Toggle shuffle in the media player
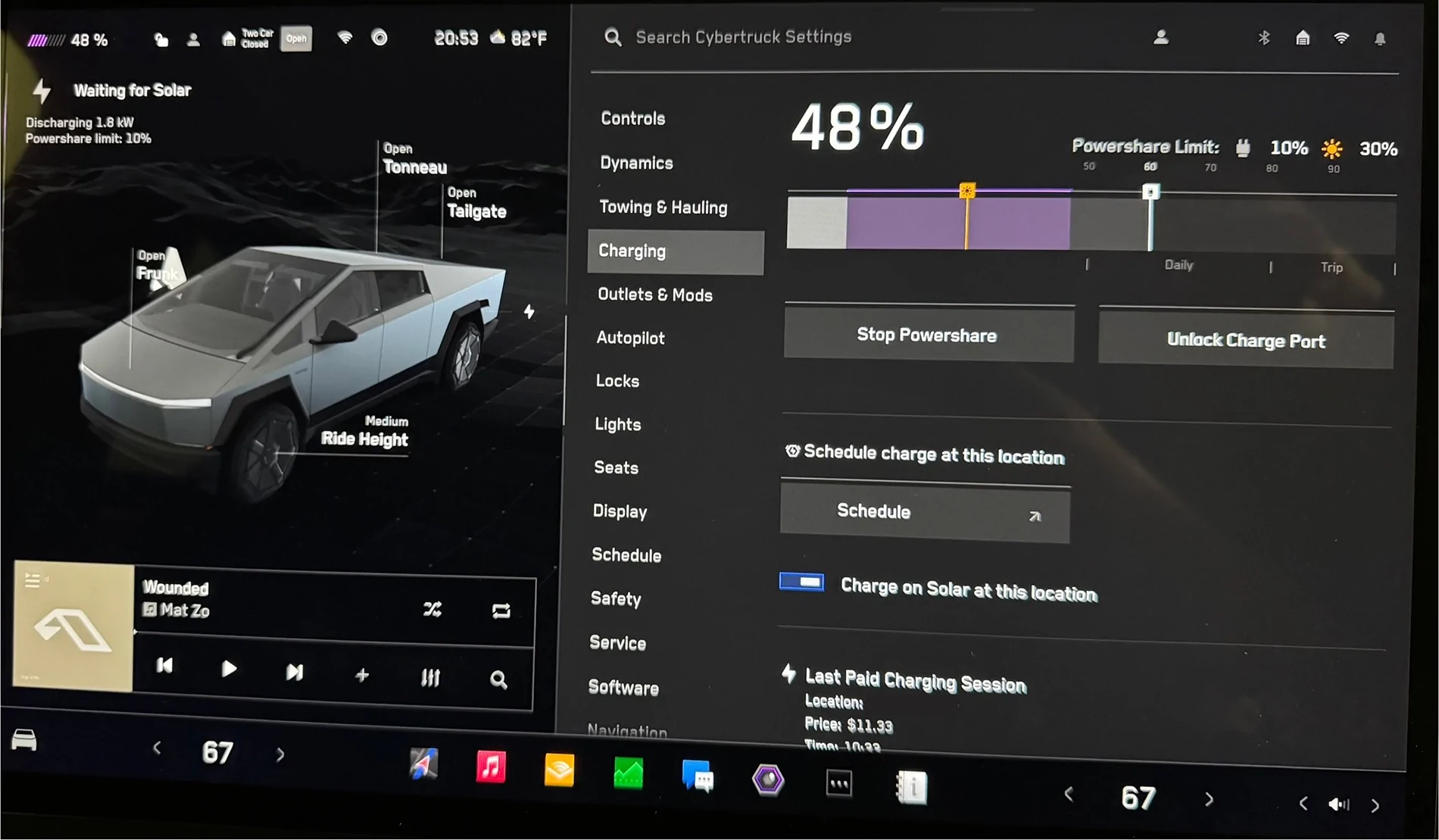 pos(432,609)
